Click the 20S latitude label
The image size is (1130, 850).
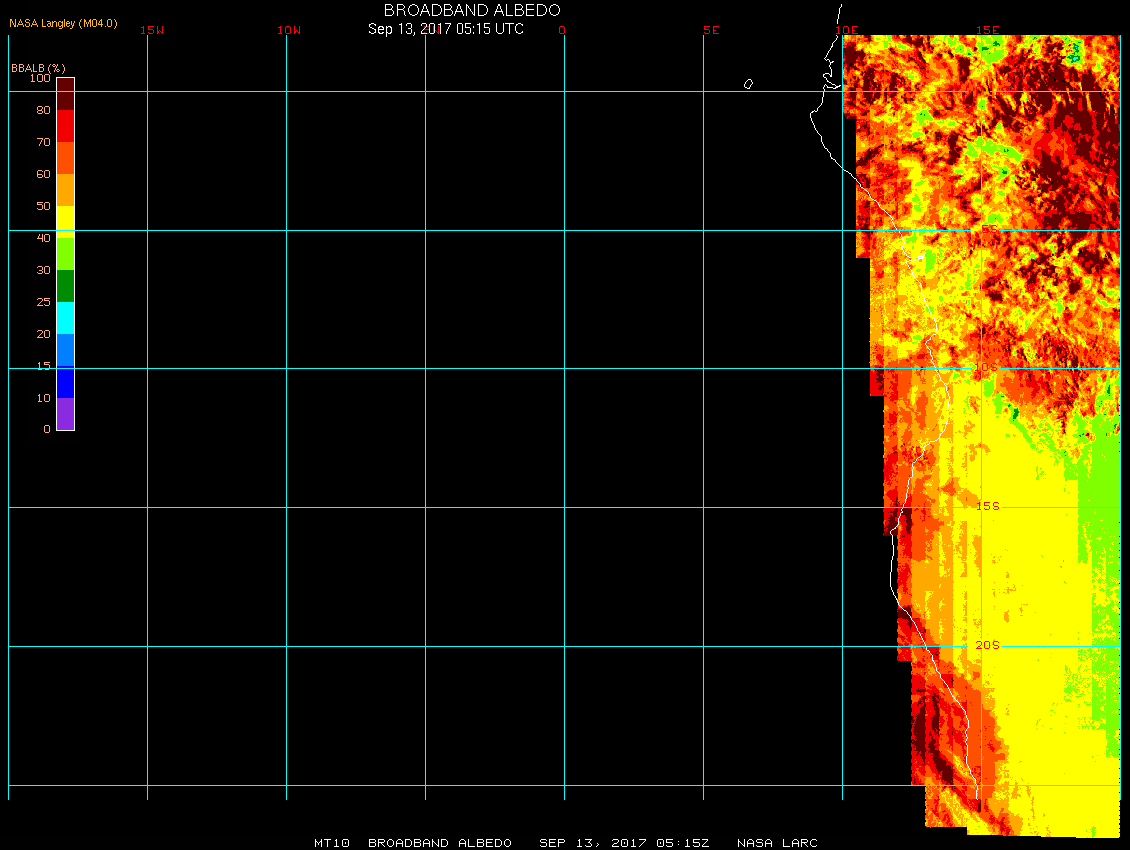(987, 646)
